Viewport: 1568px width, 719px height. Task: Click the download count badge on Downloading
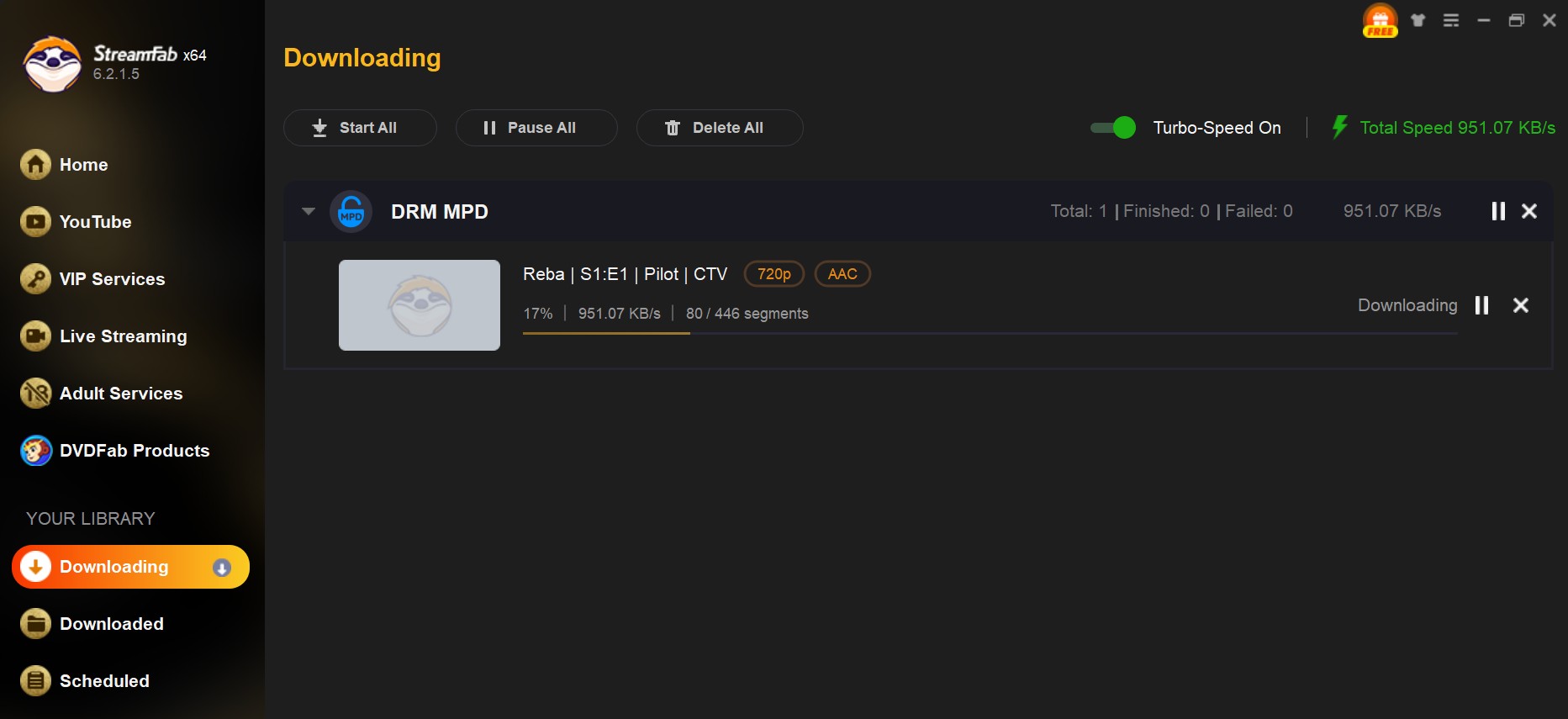[222, 568]
